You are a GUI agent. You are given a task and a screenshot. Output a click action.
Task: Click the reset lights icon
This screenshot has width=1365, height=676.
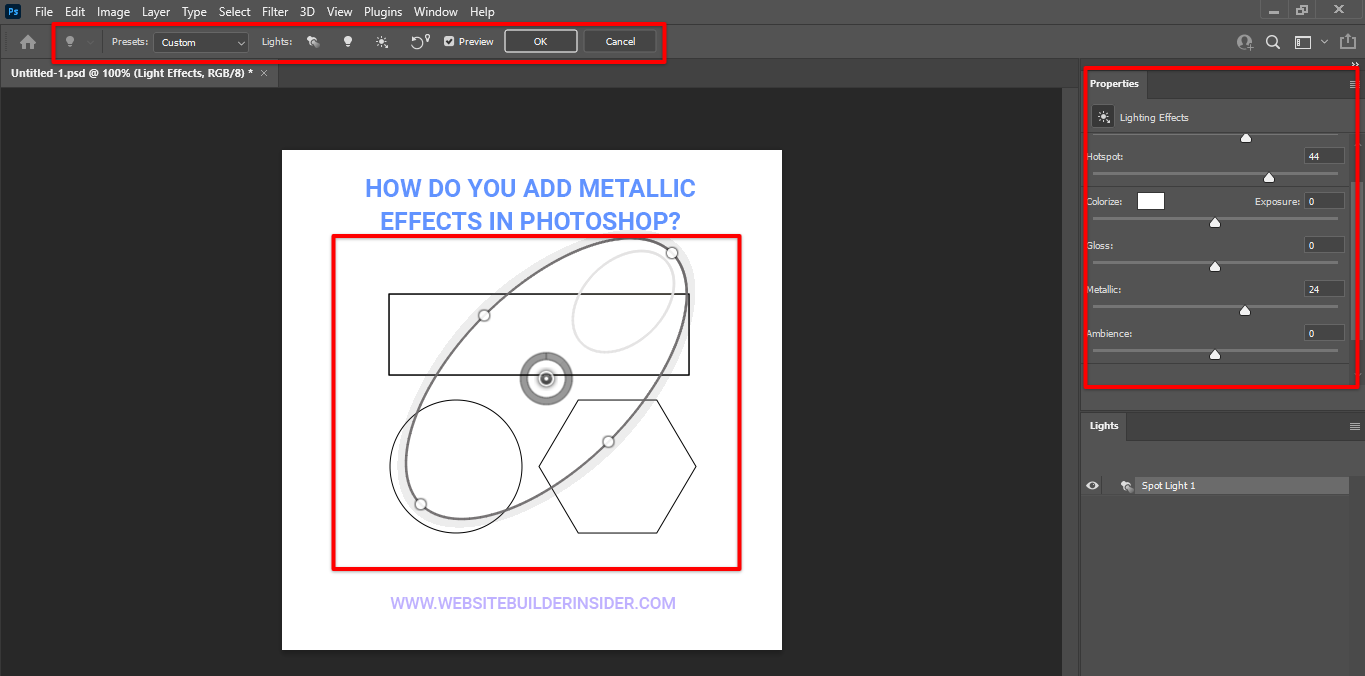pyautogui.click(x=418, y=41)
